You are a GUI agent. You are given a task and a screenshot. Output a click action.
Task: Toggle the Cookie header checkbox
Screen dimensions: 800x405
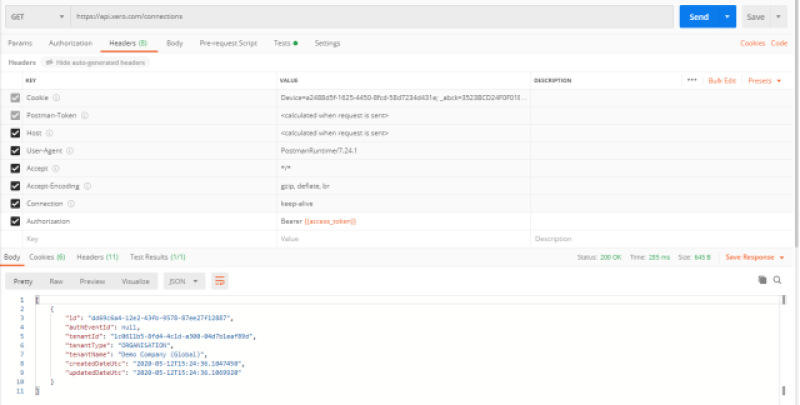click(15, 98)
